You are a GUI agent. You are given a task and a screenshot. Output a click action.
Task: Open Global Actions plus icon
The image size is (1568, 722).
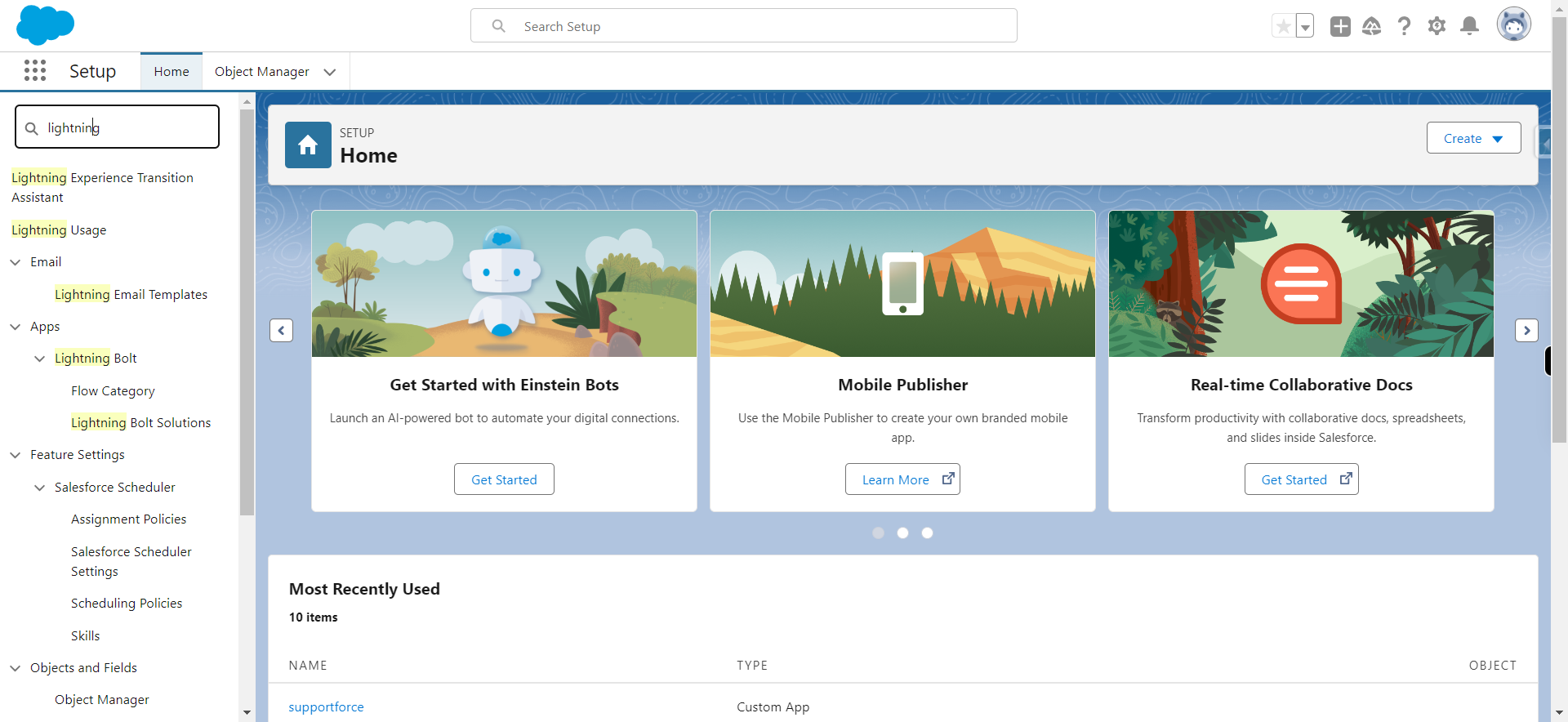pyautogui.click(x=1340, y=26)
